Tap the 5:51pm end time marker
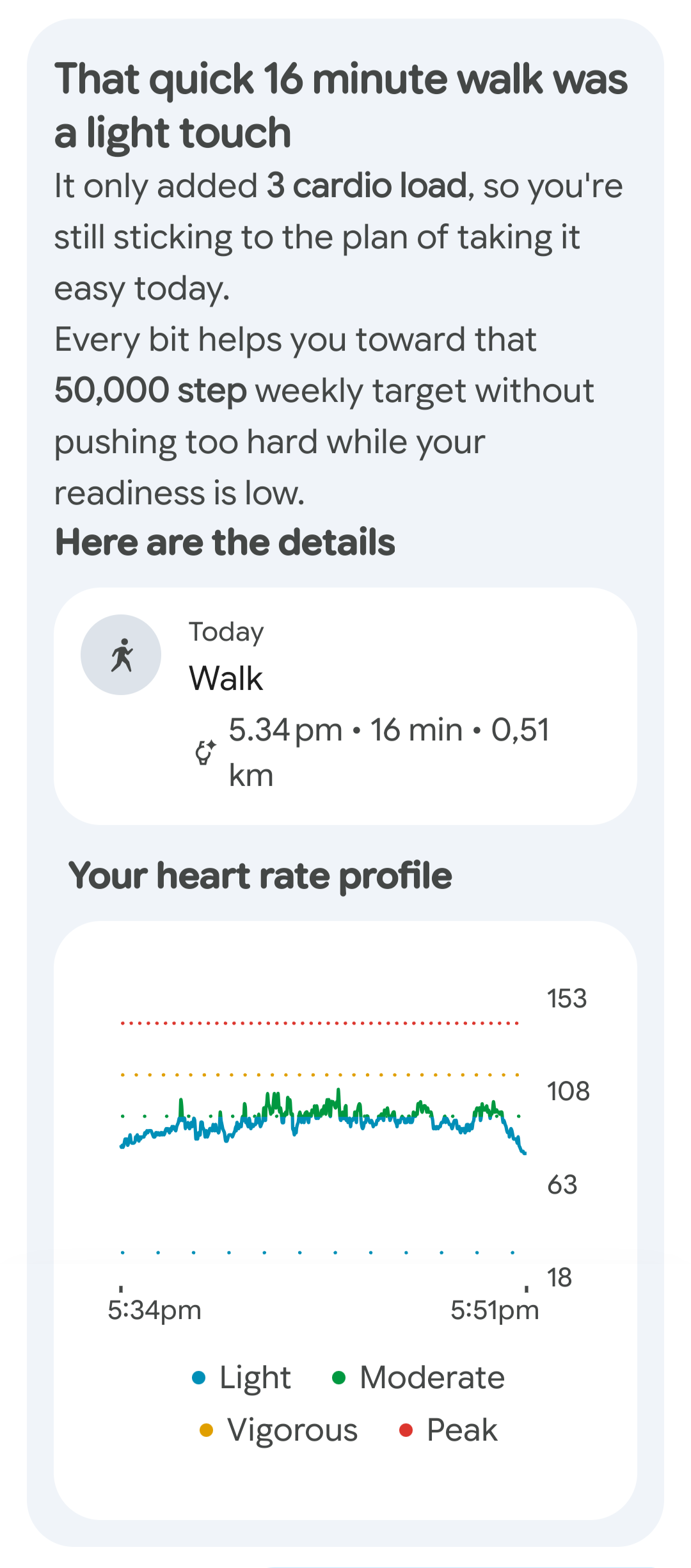 [495, 1310]
